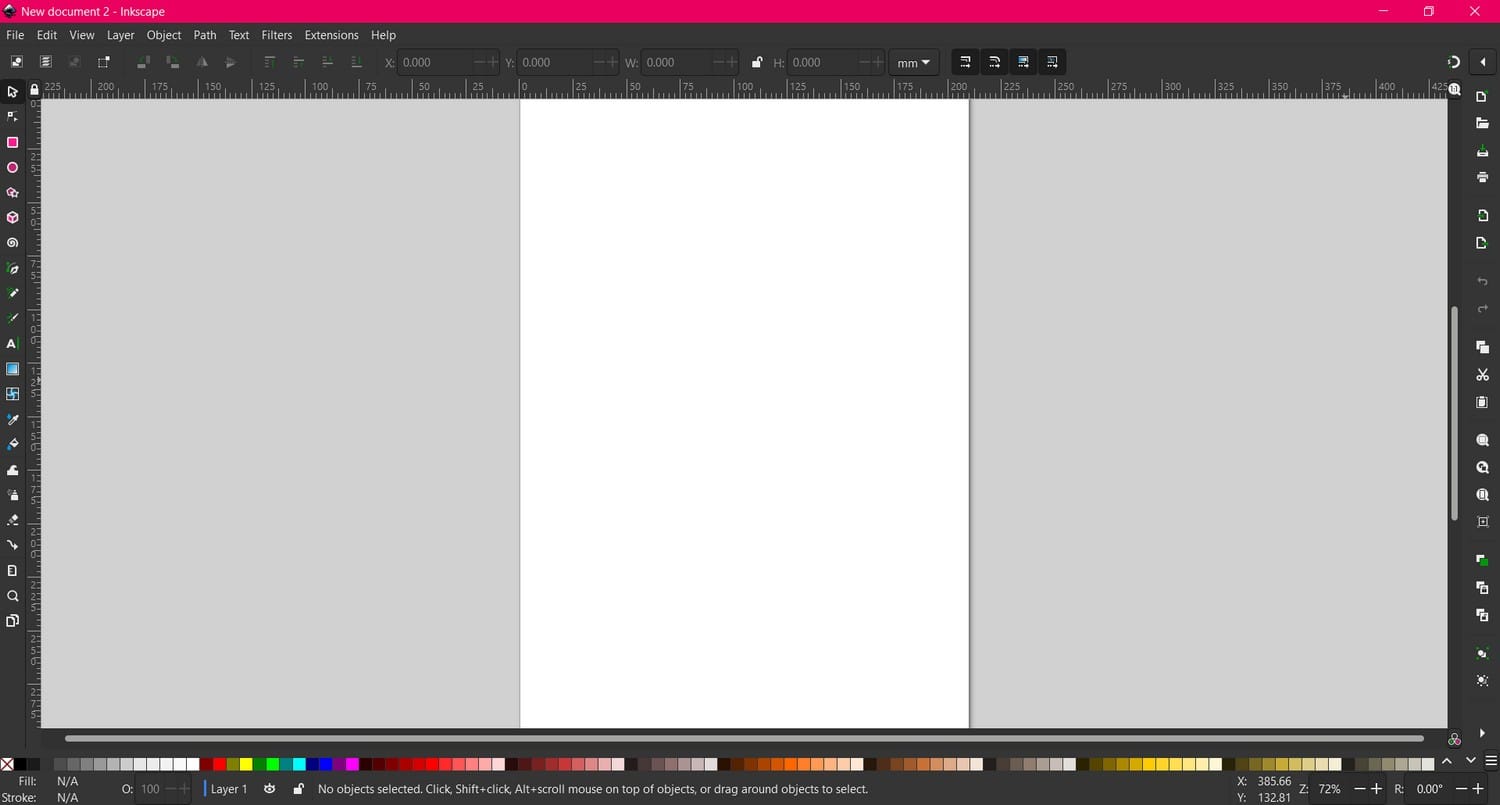The height and width of the screenshot is (805, 1500).
Task: Select the Text tool
Action: coord(12,344)
